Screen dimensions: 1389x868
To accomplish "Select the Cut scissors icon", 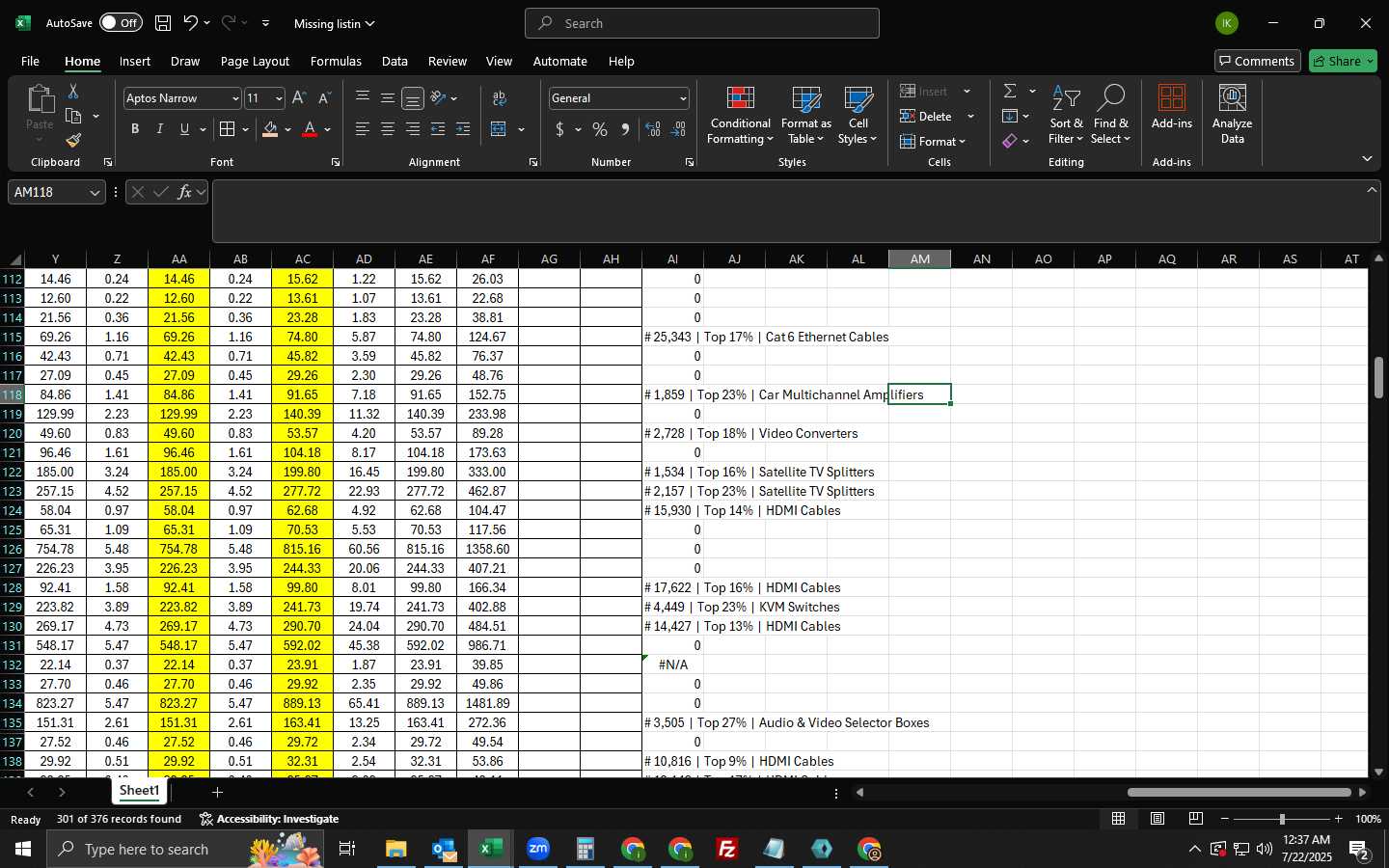I will tap(73, 91).
